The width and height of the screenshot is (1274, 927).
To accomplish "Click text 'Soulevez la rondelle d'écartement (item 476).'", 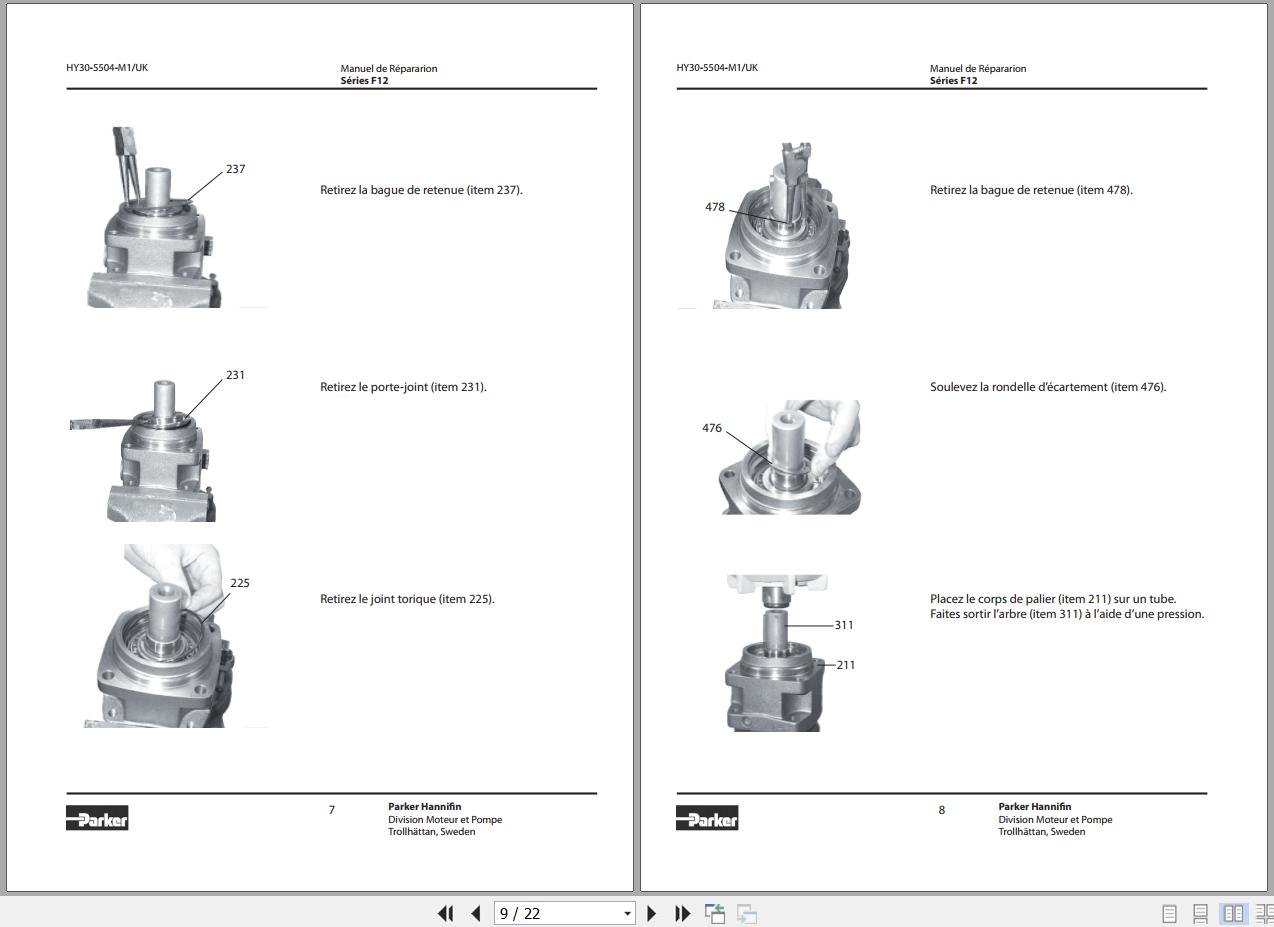I will click(1048, 387).
